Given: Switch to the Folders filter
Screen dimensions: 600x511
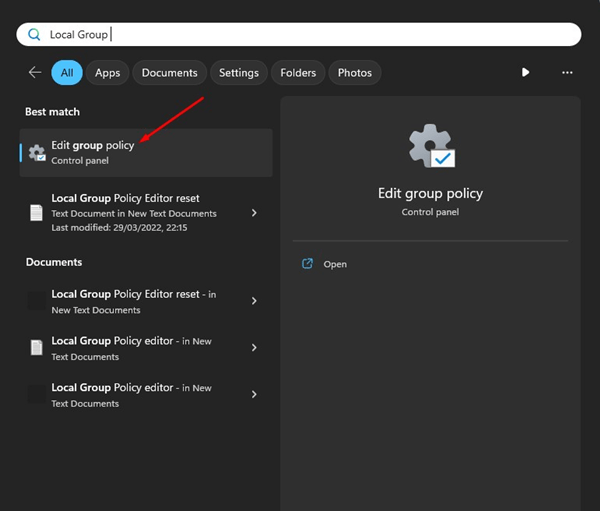Looking at the screenshot, I should [x=298, y=73].
